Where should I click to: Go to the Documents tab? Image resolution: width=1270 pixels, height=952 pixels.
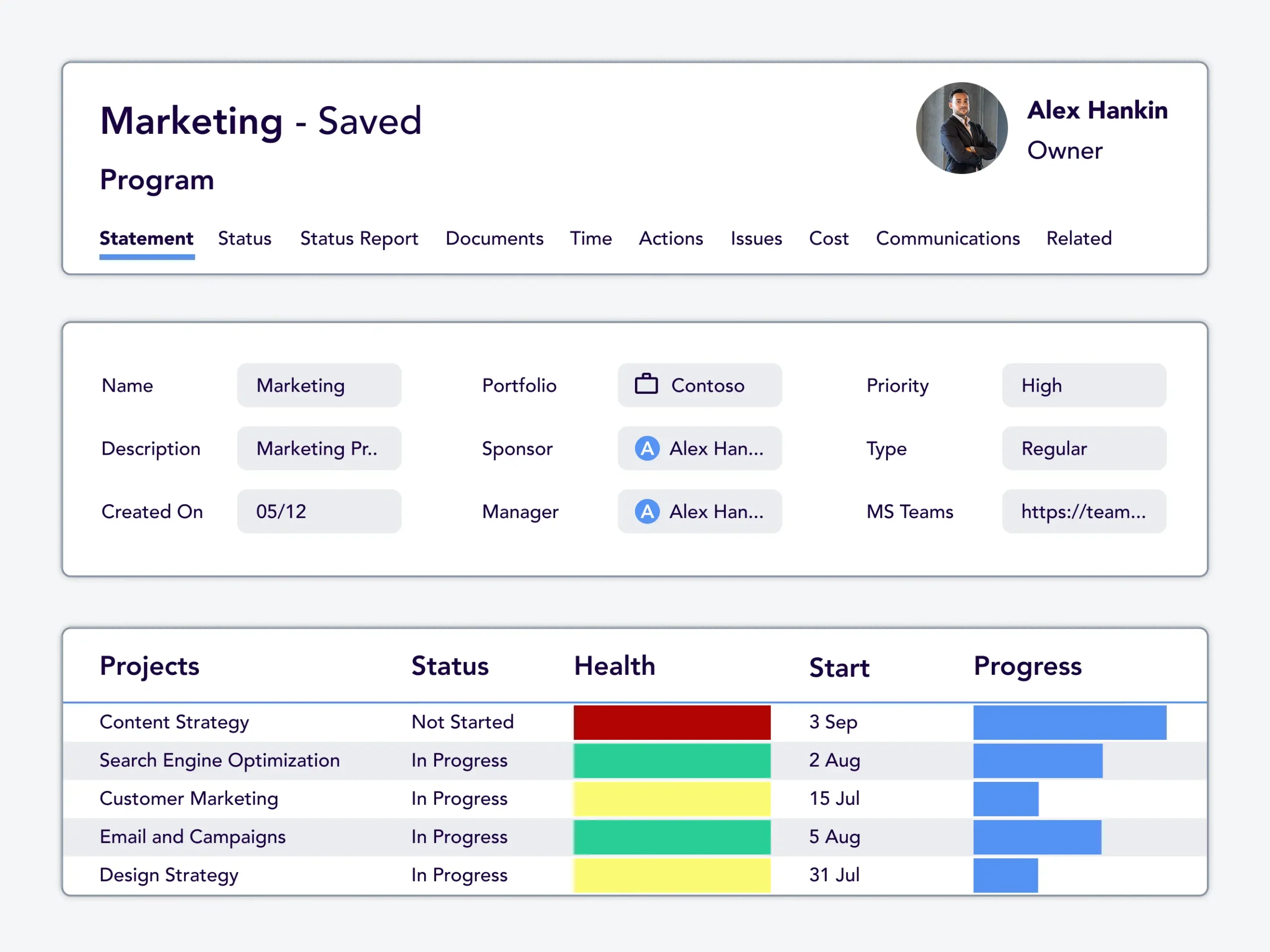(494, 238)
